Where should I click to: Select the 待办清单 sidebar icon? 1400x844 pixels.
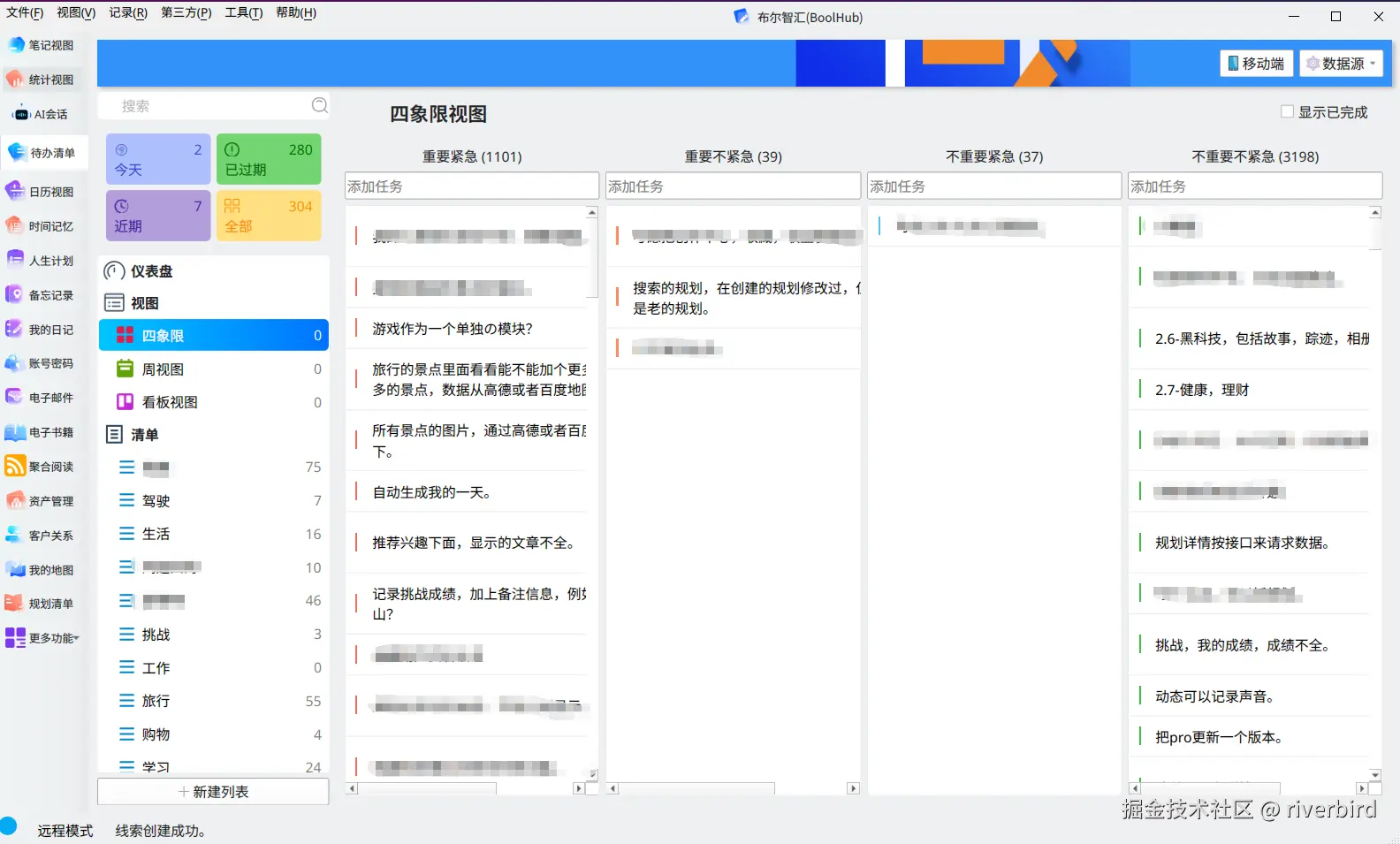point(17,153)
